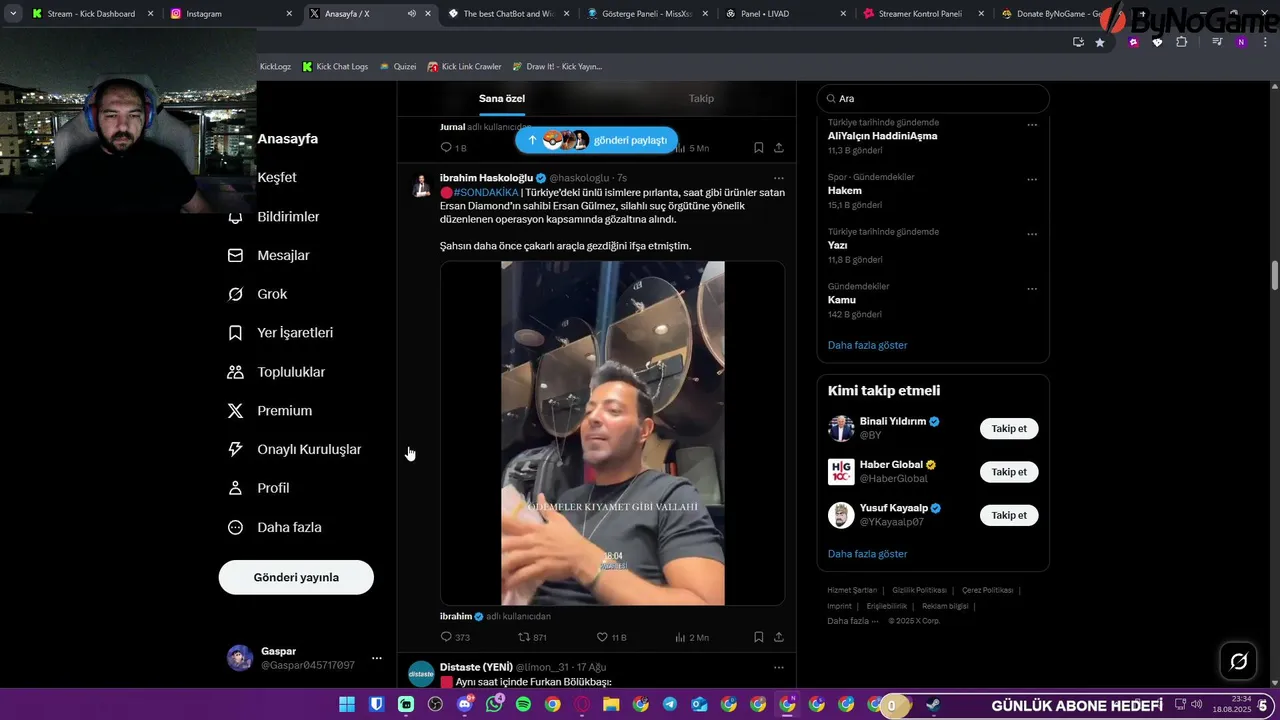
Task: Switch to Stream - Kick Dashboard tab
Action: [92, 14]
